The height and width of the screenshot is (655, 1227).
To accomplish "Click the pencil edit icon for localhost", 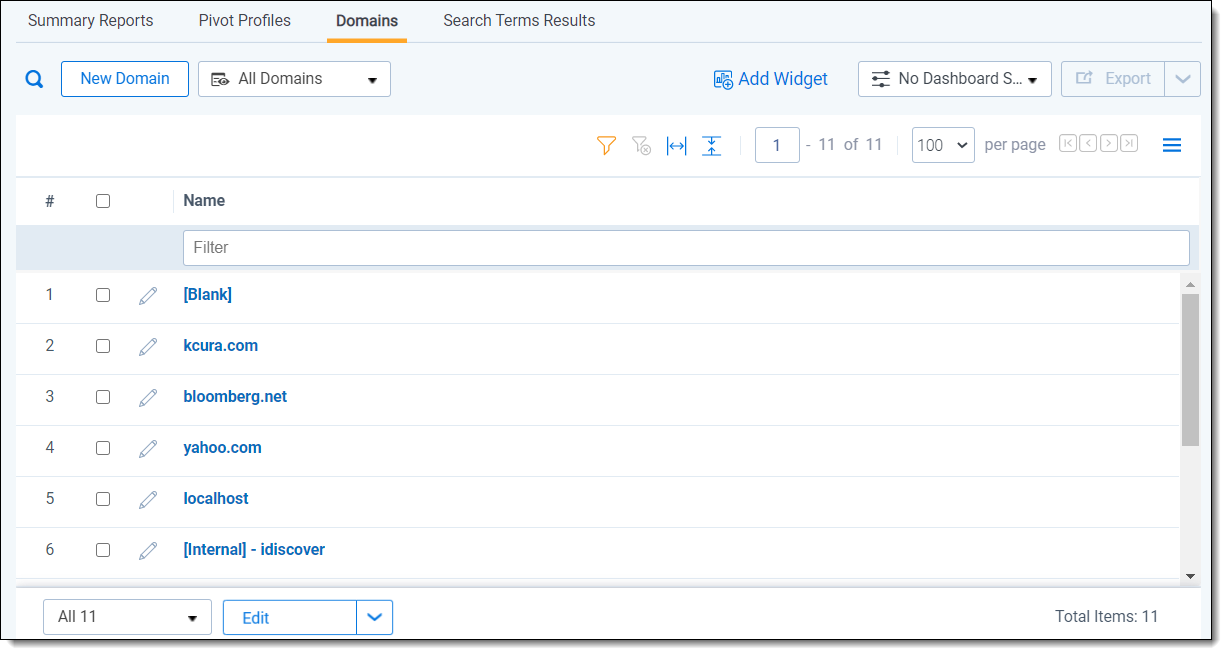I will [148, 500].
